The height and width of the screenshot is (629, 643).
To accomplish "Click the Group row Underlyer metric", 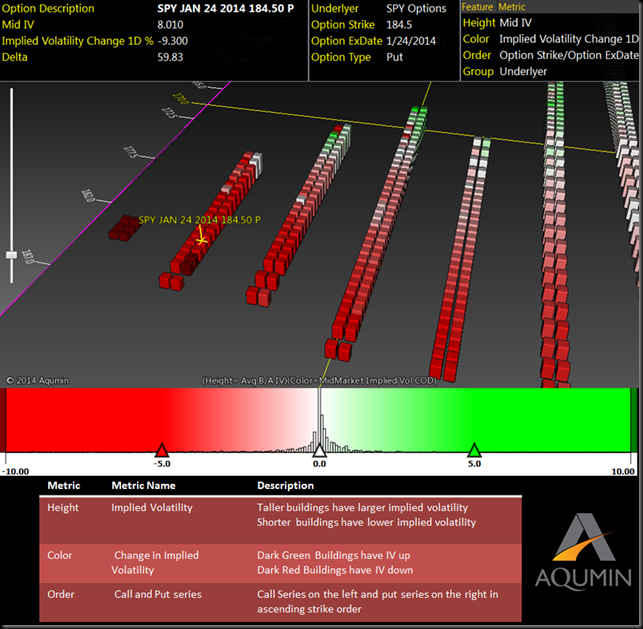I will pos(523,71).
